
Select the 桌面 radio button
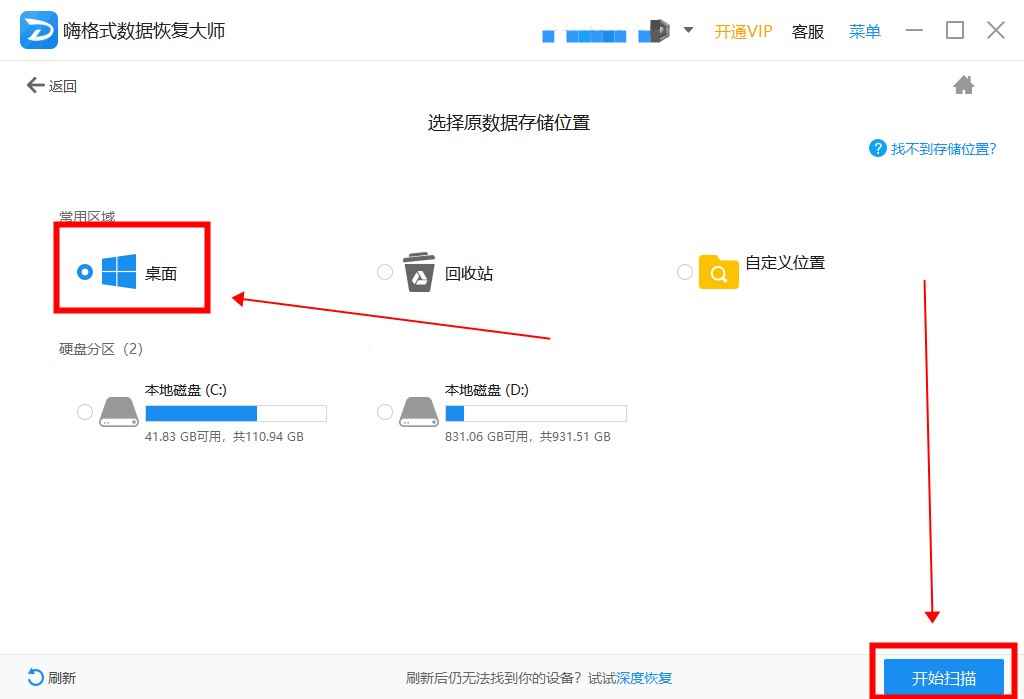[85, 272]
